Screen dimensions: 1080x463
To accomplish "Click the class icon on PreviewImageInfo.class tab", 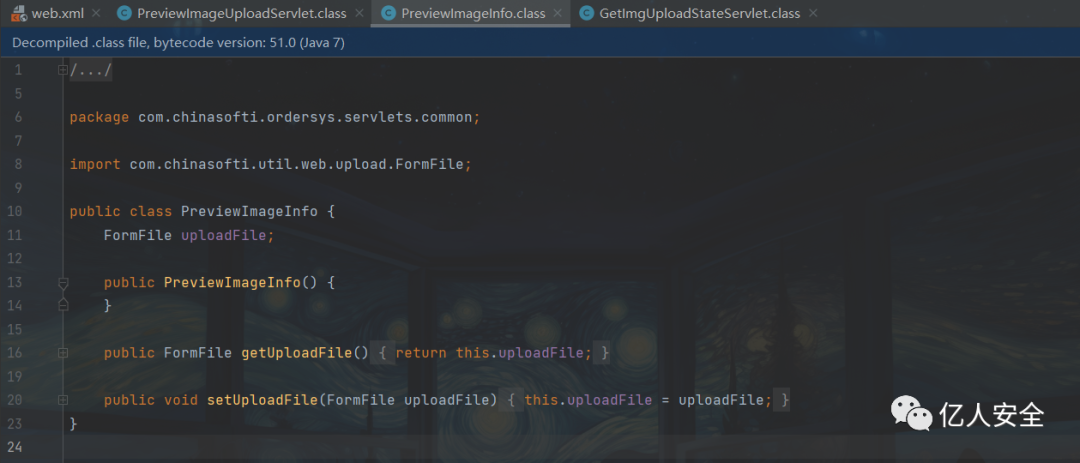I will [x=388, y=14].
